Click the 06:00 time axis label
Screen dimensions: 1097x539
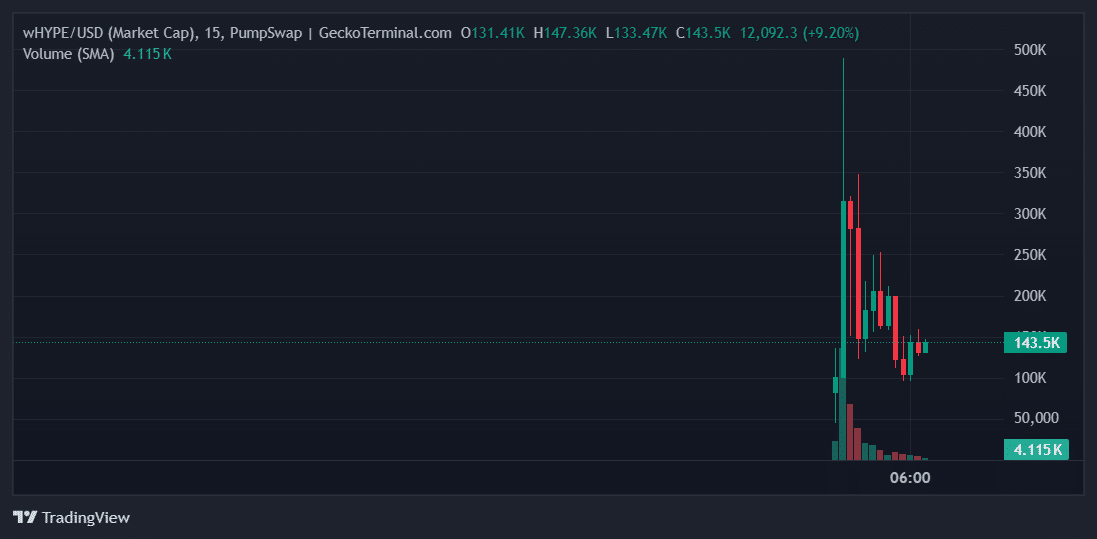[x=910, y=478]
